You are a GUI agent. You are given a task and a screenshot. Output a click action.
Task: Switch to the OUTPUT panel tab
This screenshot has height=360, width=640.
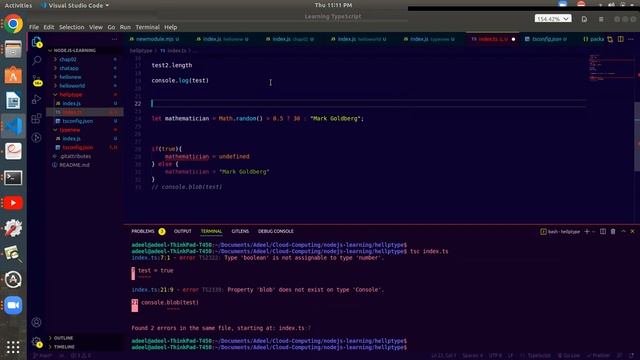(182, 231)
